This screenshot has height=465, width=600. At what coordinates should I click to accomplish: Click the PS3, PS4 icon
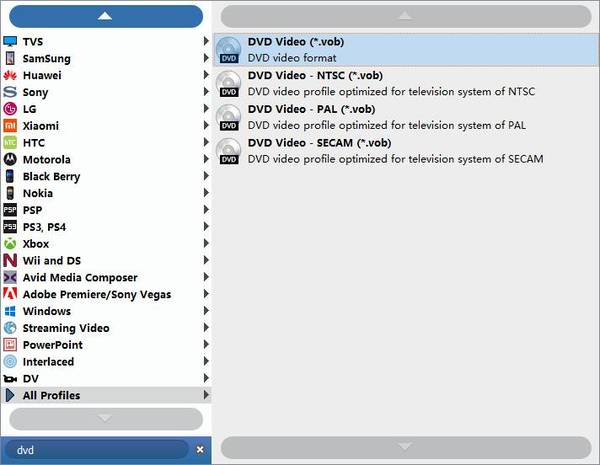10,227
